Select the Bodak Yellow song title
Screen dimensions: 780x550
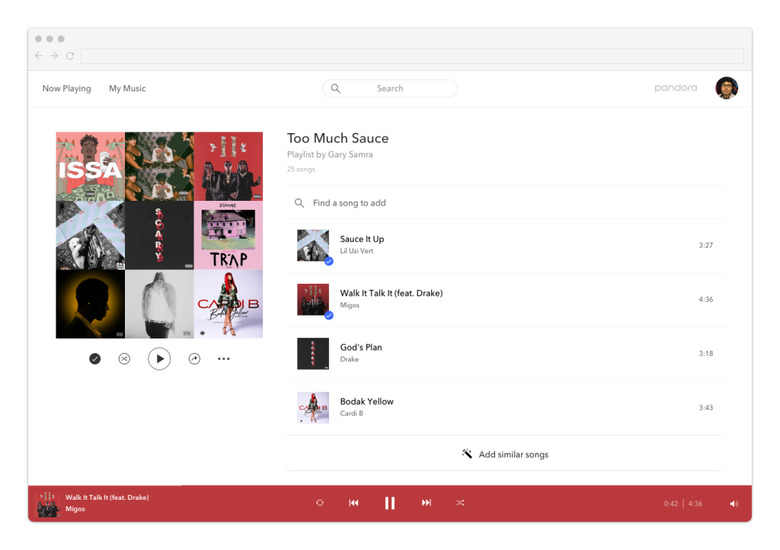click(367, 402)
